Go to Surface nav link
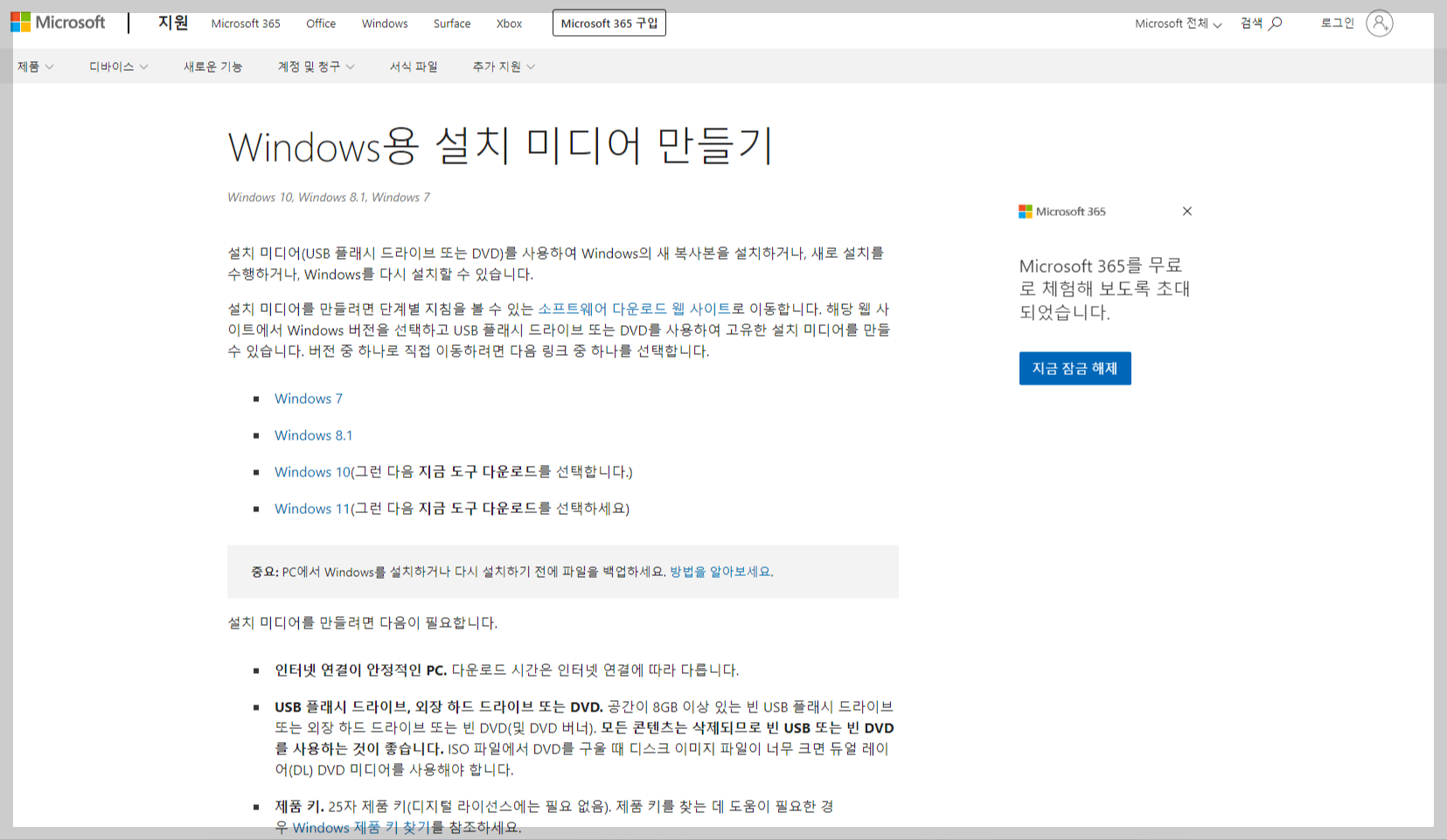1447x840 pixels. [x=452, y=24]
